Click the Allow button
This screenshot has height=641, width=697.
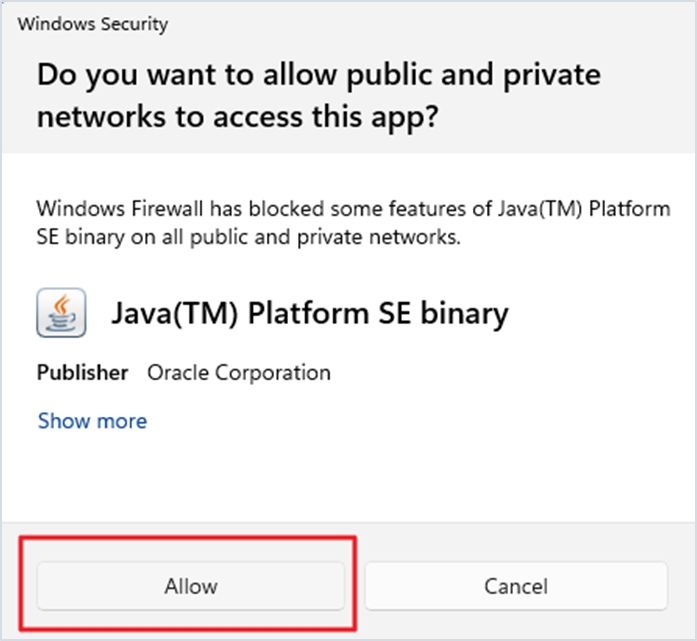191,585
